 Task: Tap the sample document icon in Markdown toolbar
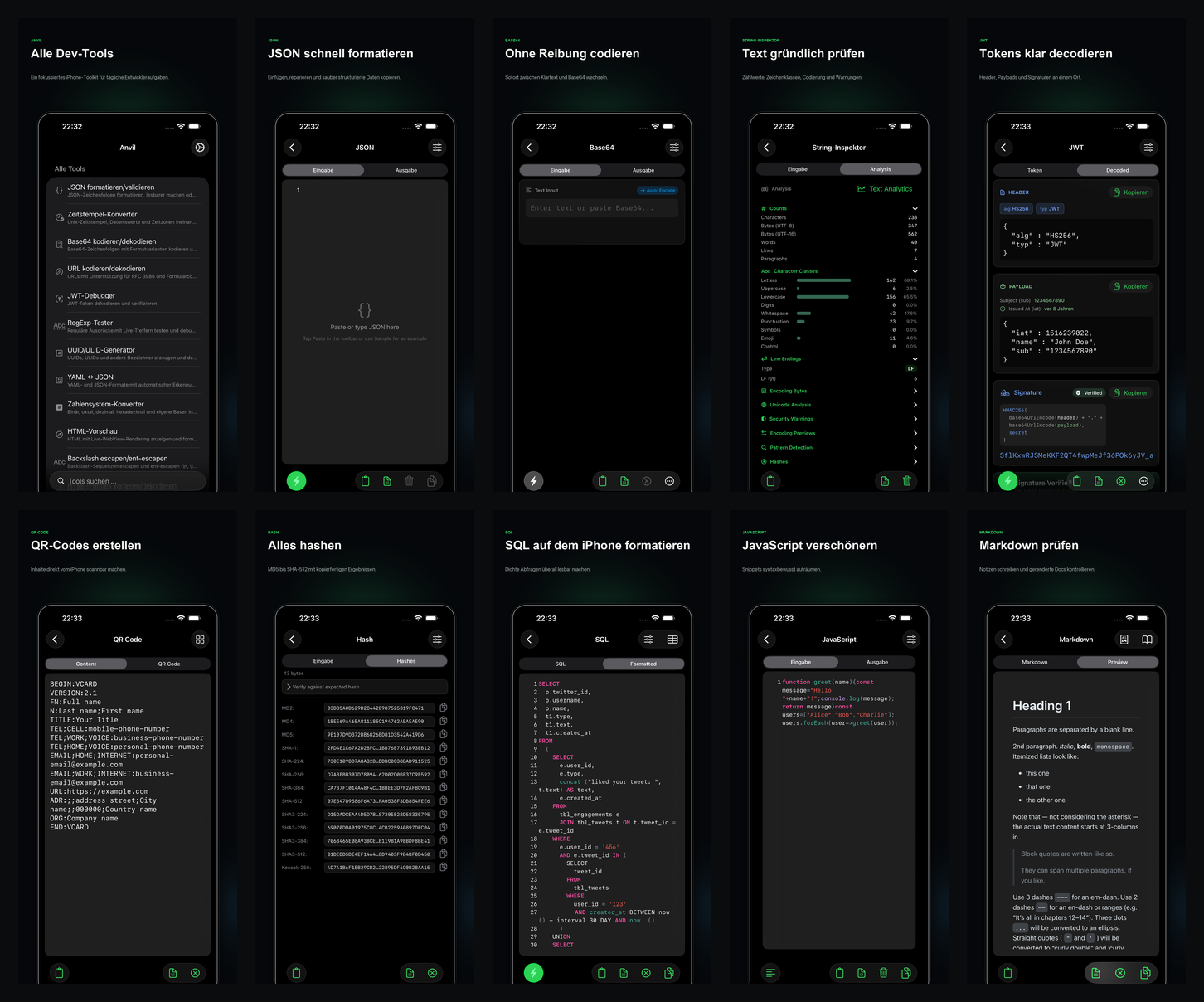(1095, 973)
